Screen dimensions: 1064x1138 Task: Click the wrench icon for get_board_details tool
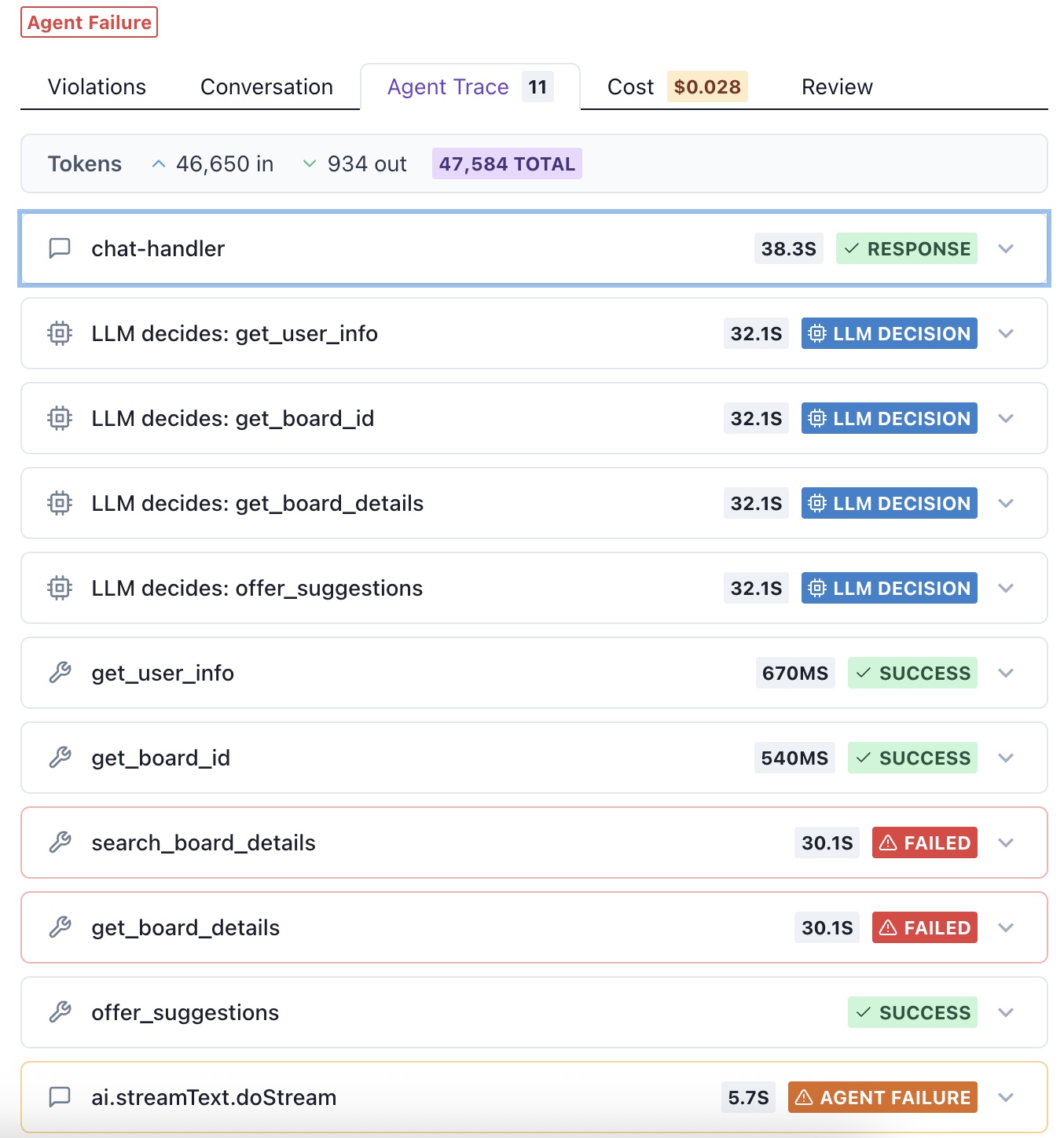click(x=60, y=927)
